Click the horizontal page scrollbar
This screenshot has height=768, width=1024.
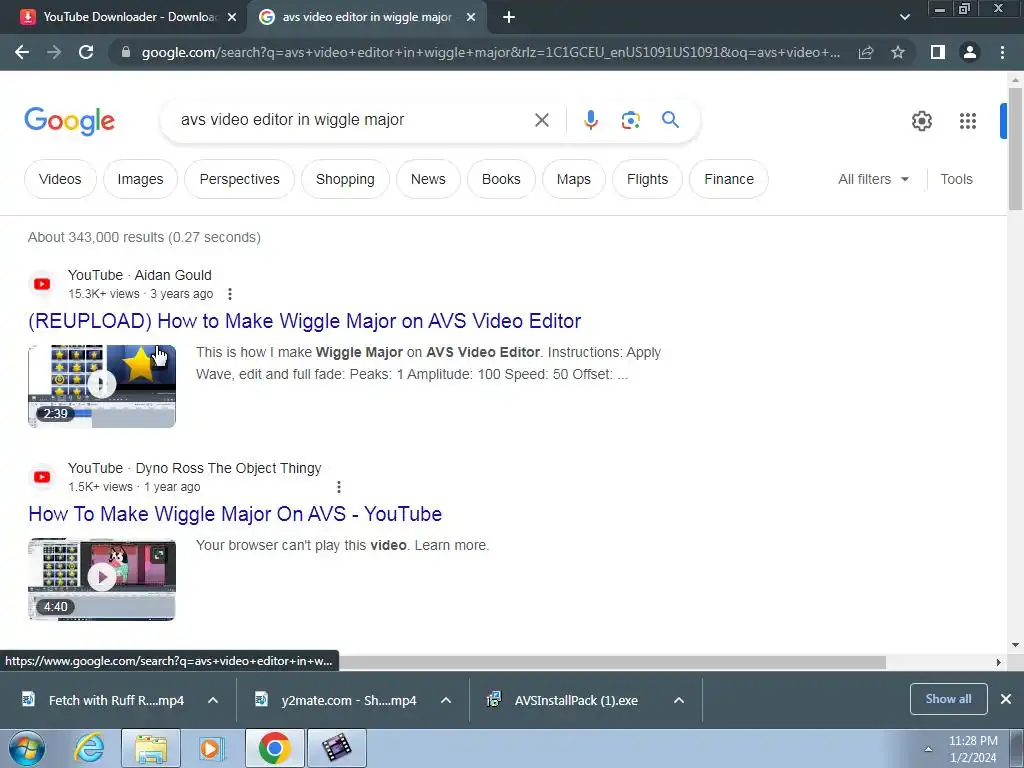click(612, 662)
